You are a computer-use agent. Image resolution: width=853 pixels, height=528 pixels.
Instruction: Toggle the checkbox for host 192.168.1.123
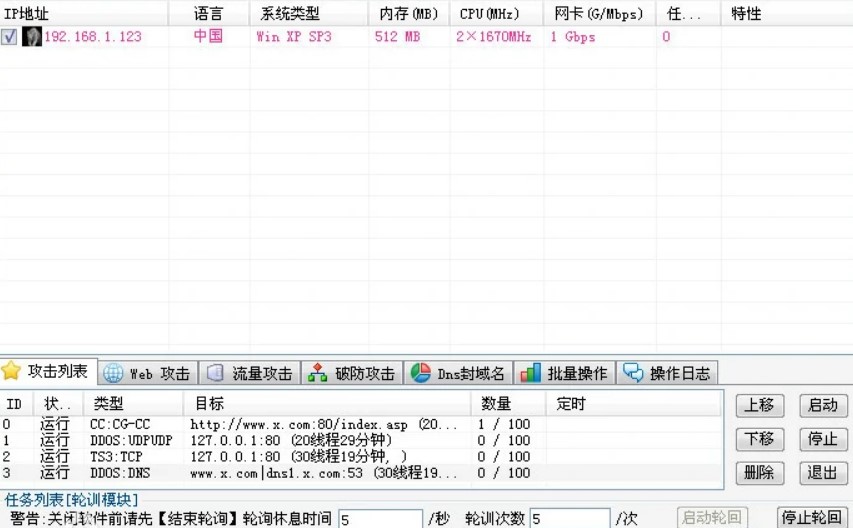(x=9, y=37)
